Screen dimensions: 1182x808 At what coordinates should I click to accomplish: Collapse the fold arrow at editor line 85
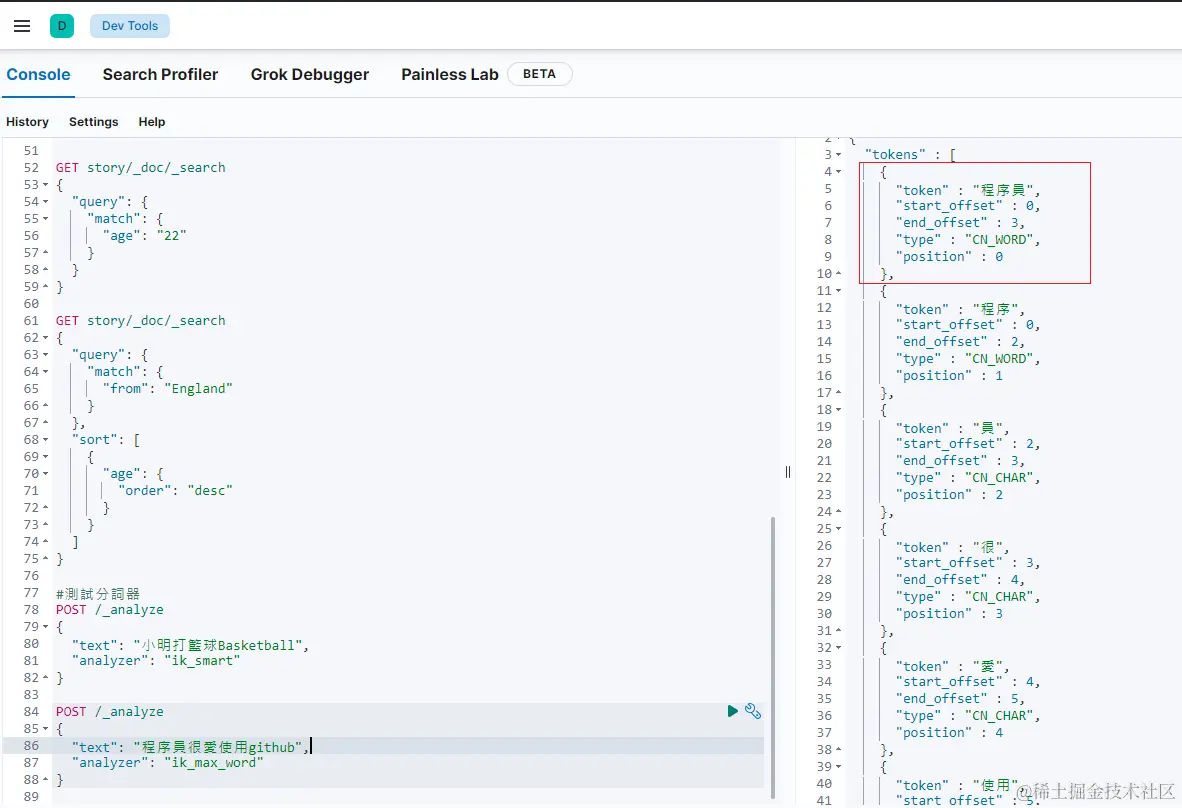45,729
